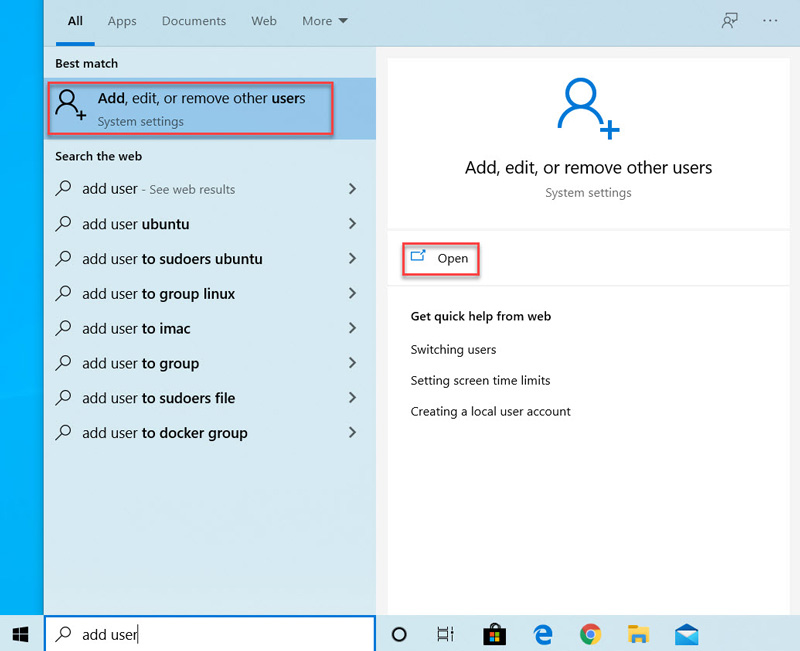Switch to the Web search tab
800x651 pixels.
[263, 20]
